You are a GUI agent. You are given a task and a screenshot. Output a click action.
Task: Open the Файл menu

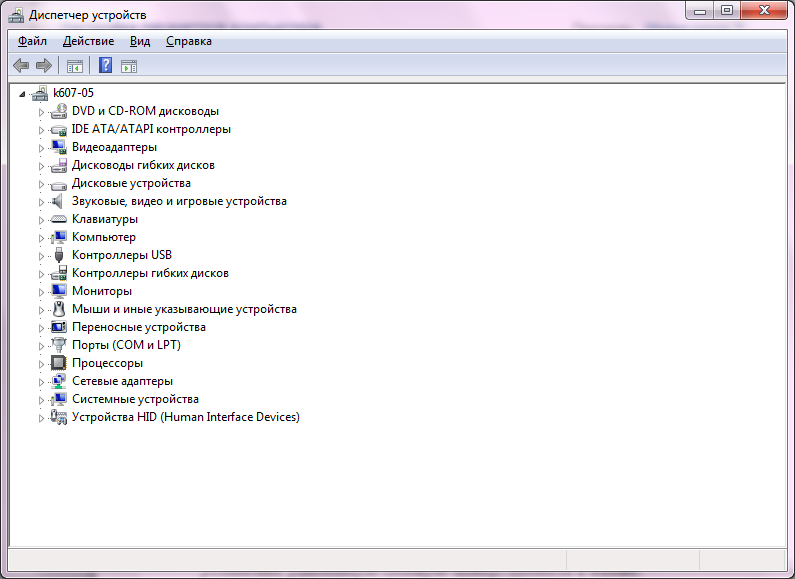click(x=32, y=41)
